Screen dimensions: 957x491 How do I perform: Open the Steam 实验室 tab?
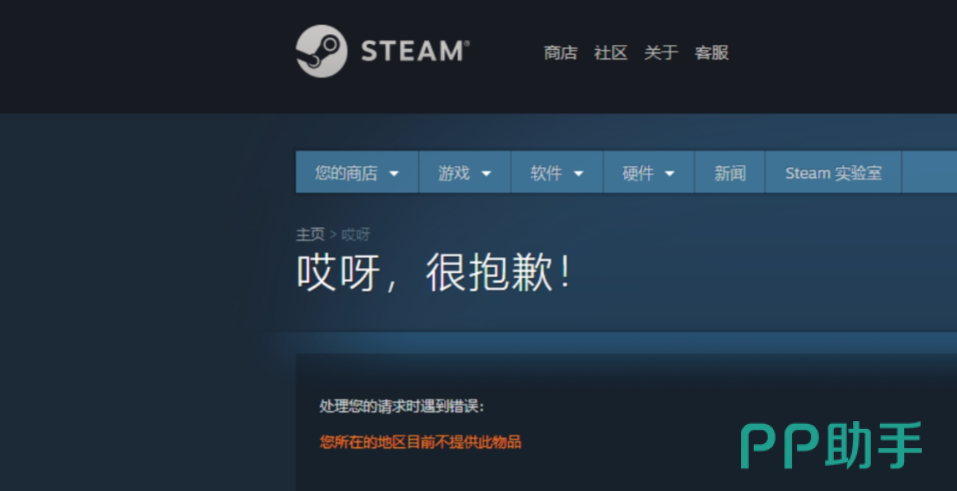pyautogui.click(x=833, y=173)
